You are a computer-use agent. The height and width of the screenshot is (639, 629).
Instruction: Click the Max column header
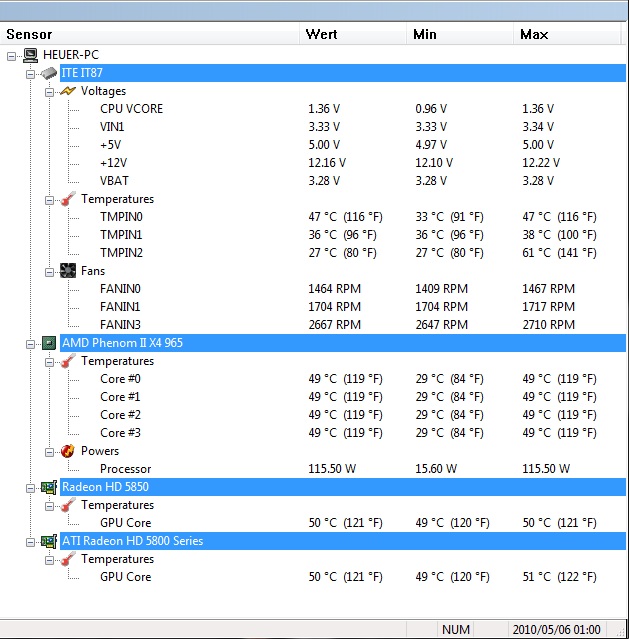567,34
